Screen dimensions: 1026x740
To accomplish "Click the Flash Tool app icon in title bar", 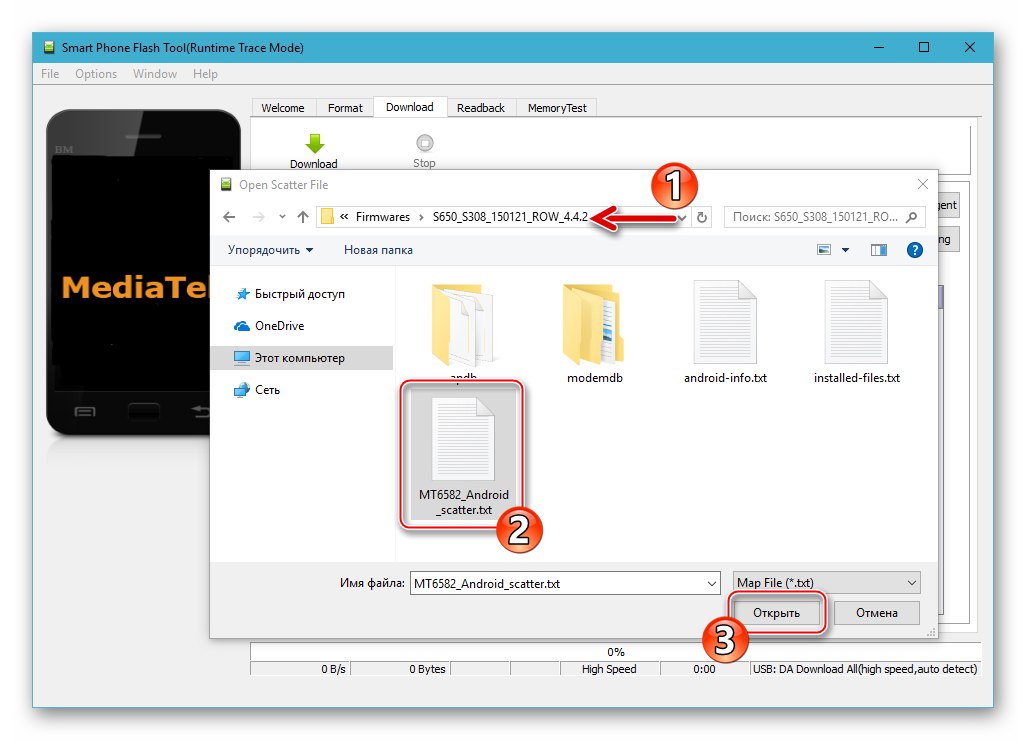I will pos(48,47).
